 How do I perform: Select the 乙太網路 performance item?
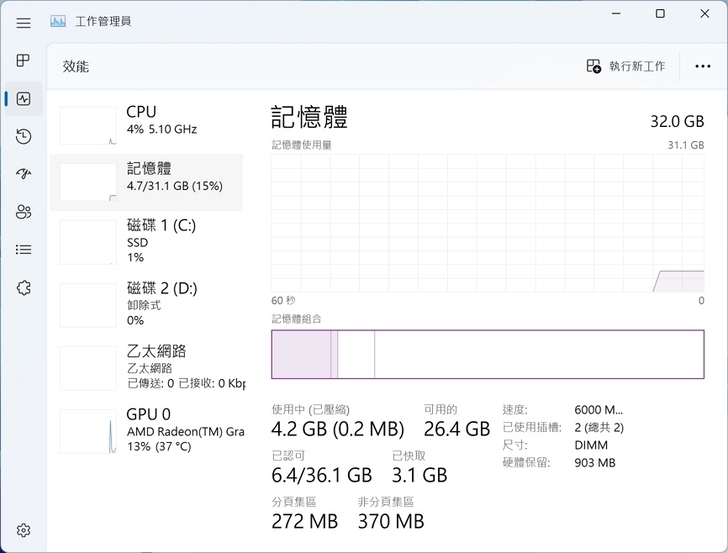[146, 366]
